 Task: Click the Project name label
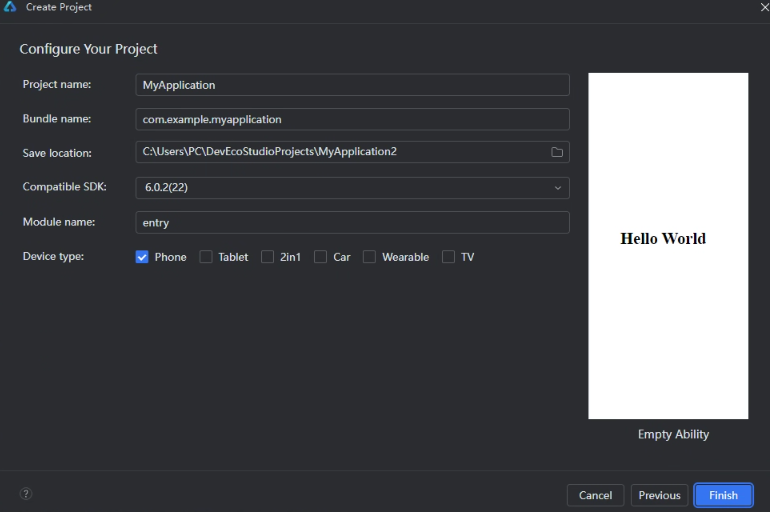pos(56,84)
